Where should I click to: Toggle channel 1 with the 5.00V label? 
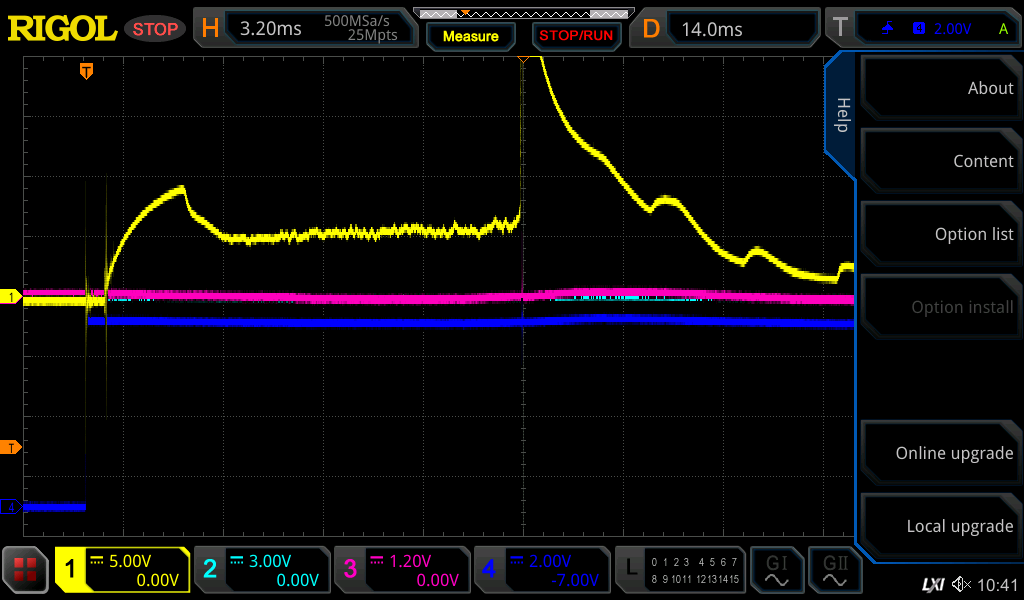(123, 570)
